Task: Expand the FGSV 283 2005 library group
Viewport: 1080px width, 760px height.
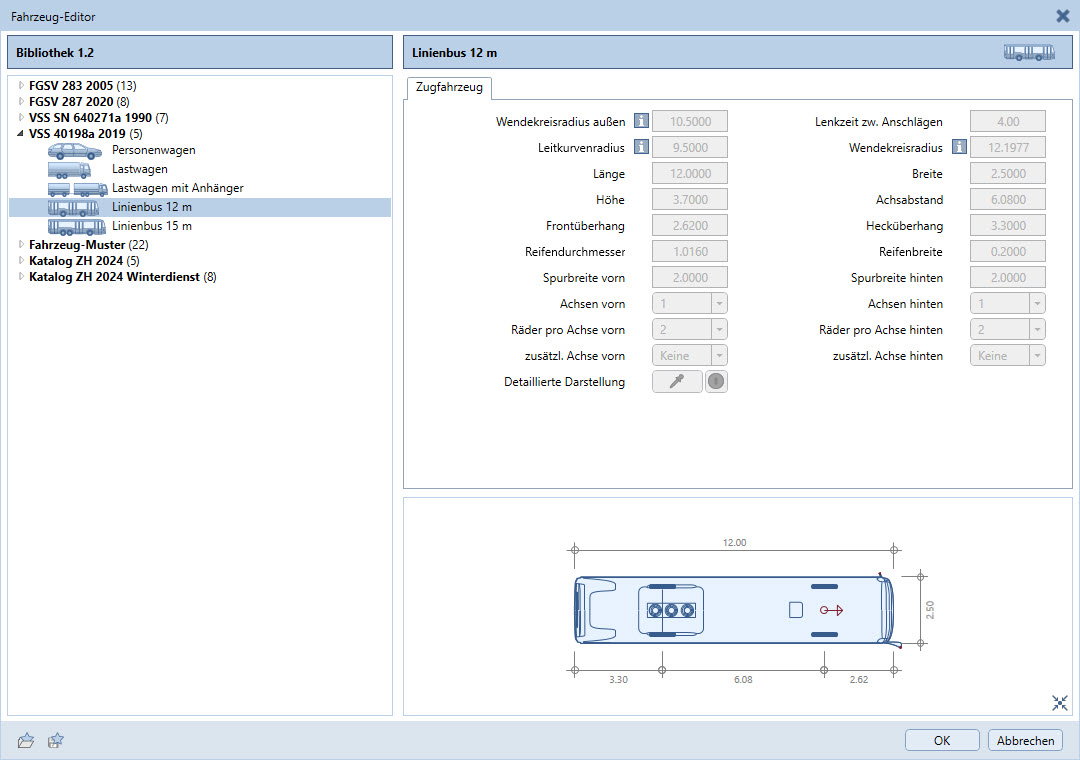Action: tap(21, 86)
